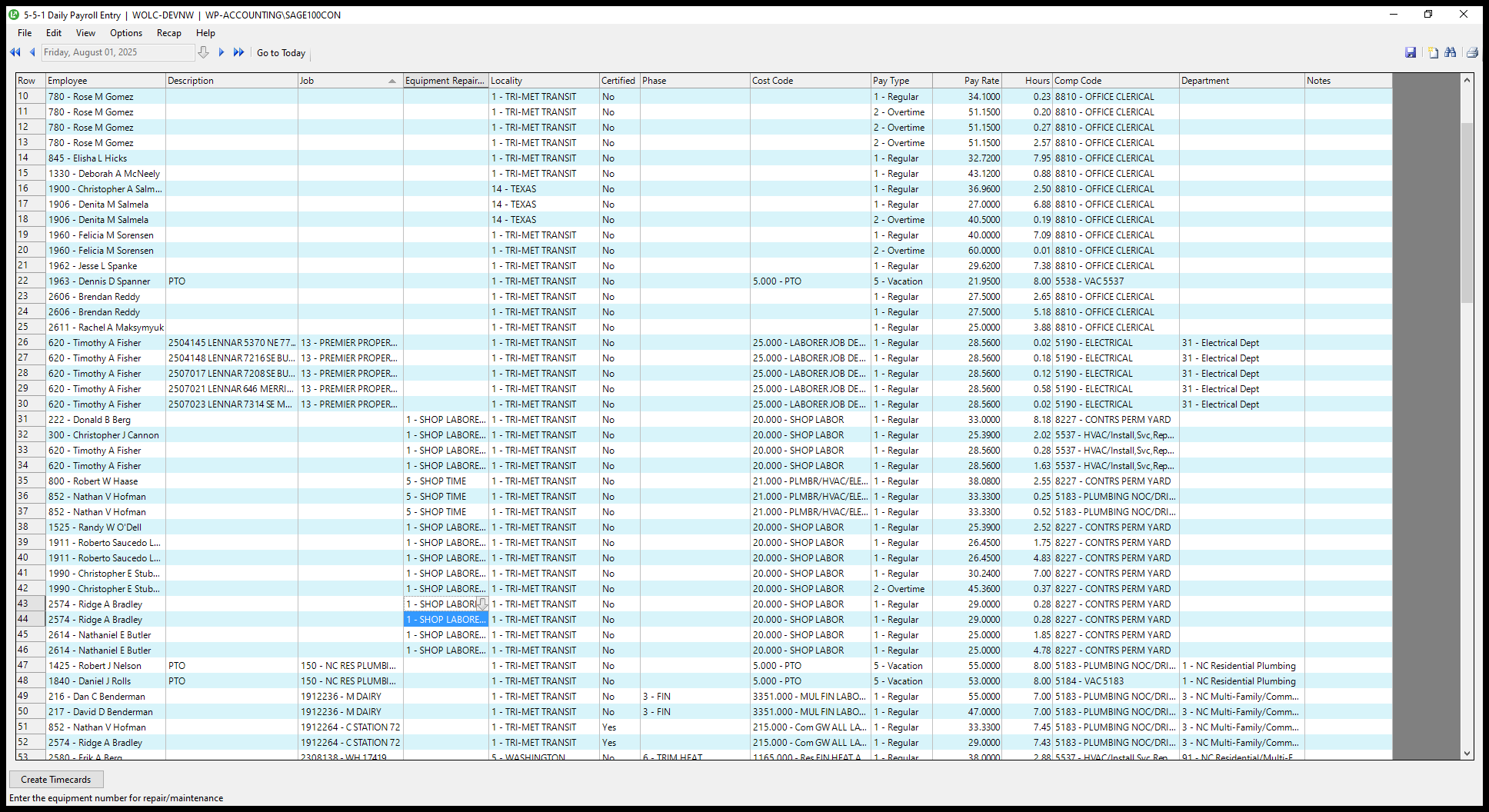Select the highlighted Shop Labor cell in row 44
The image size is (1489, 812).
point(446,620)
